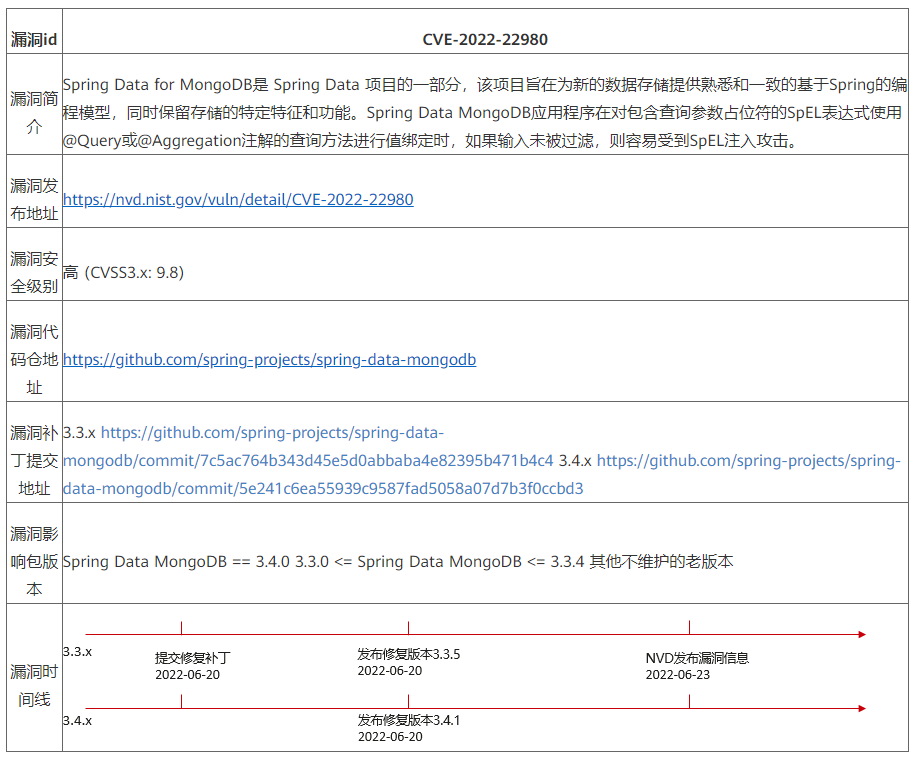Click the 2022-06-23 date under NVD发布漏洞信息

coord(677,675)
